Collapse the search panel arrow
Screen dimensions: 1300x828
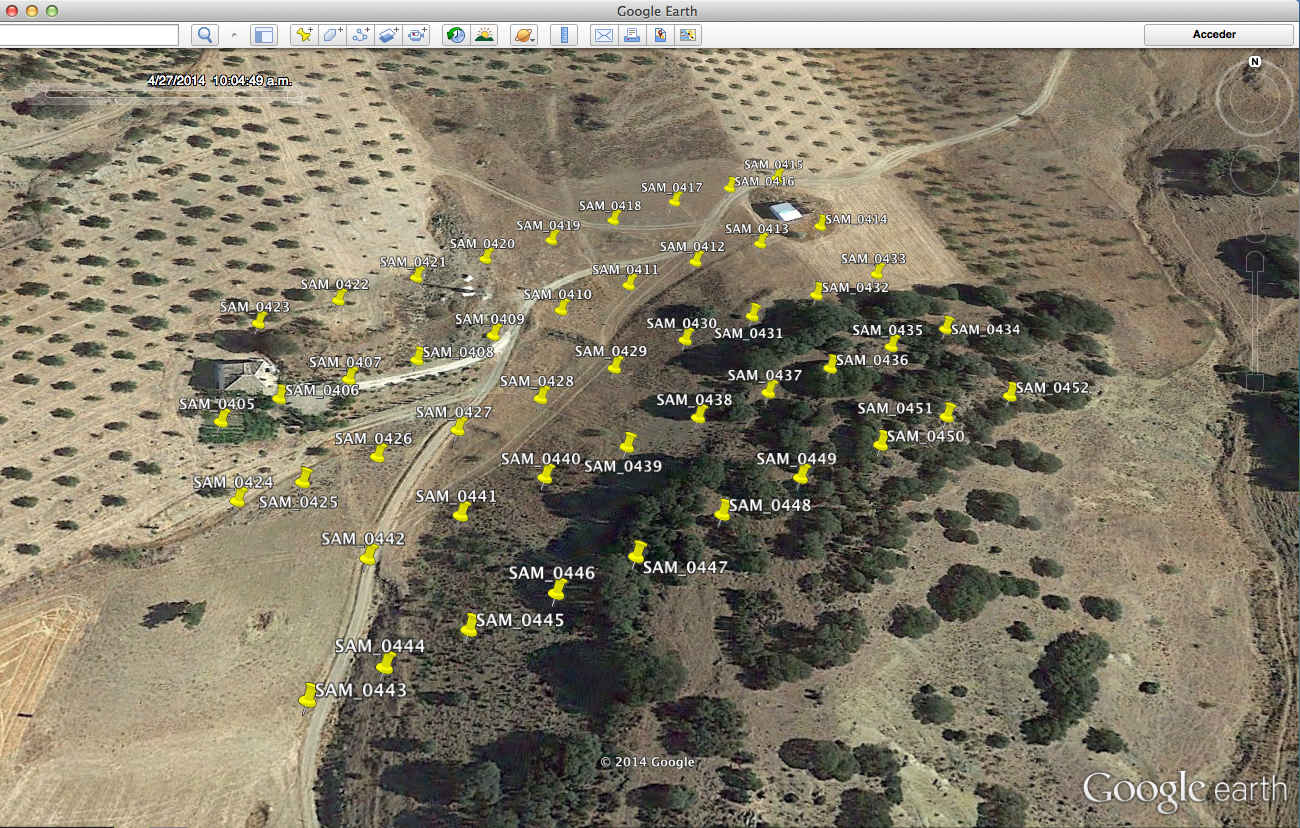tap(235, 35)
